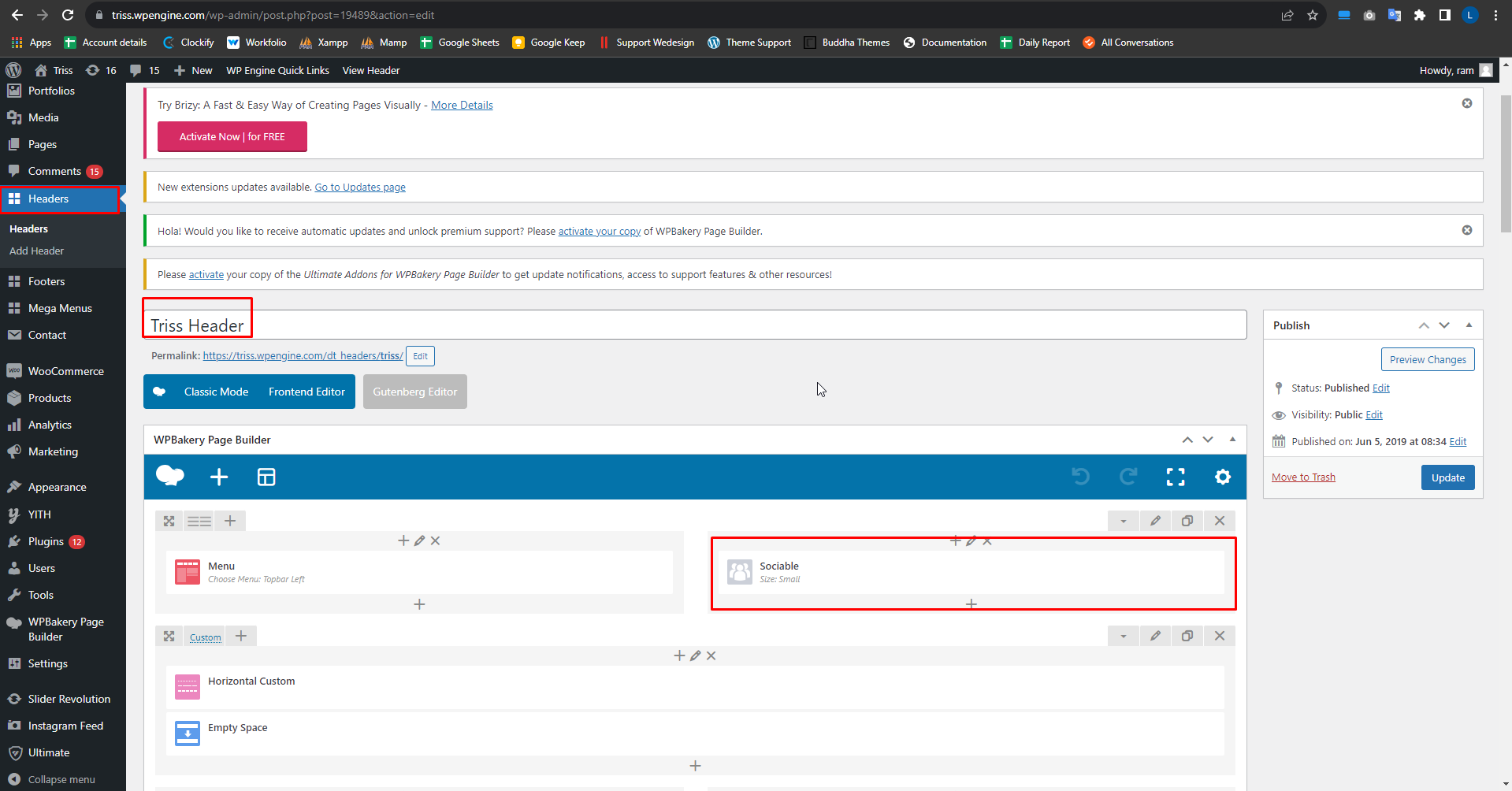Clone the second row
The image size is (1512, 791).
[1187, 636]
